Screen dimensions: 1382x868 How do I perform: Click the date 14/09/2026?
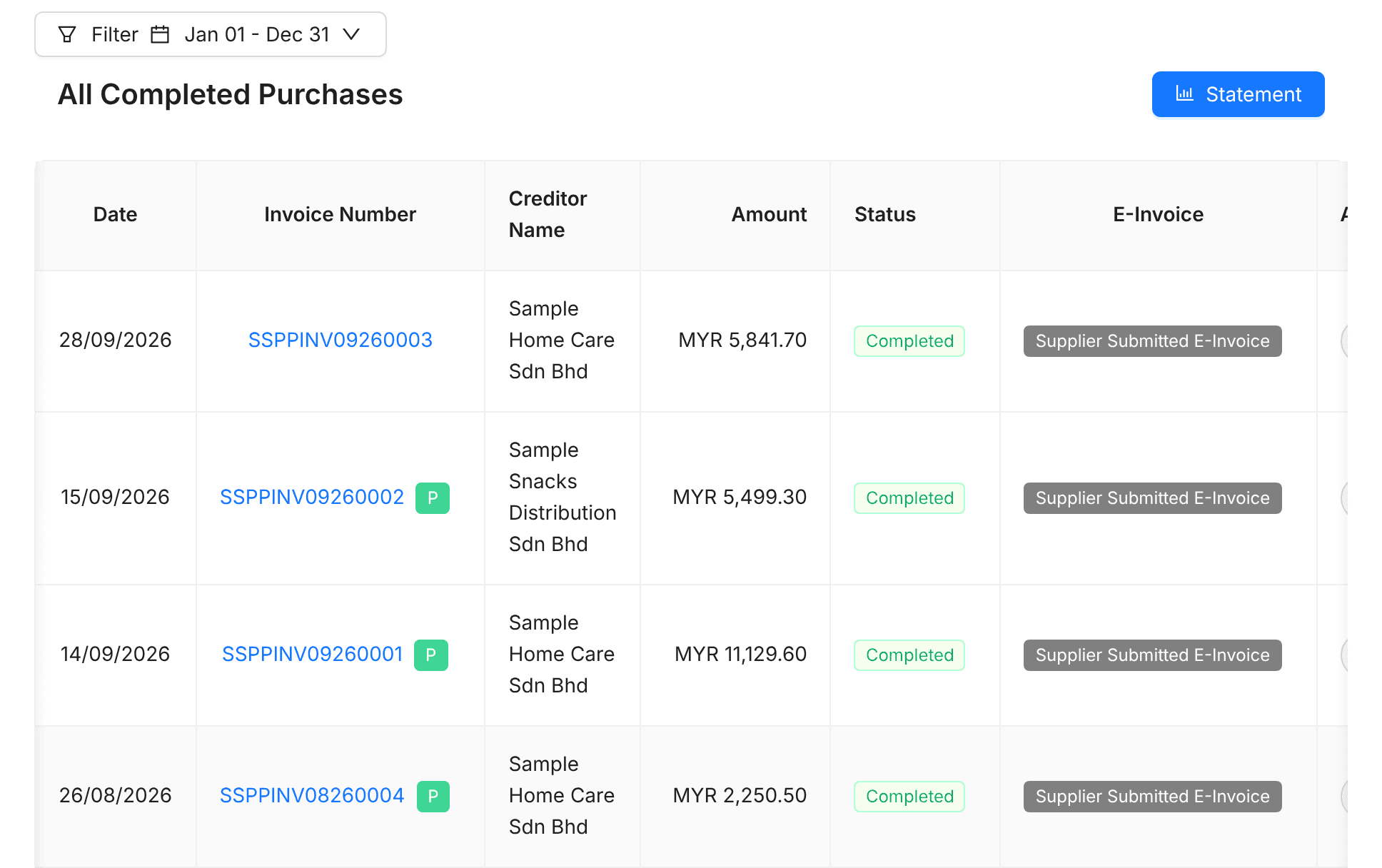115,654
